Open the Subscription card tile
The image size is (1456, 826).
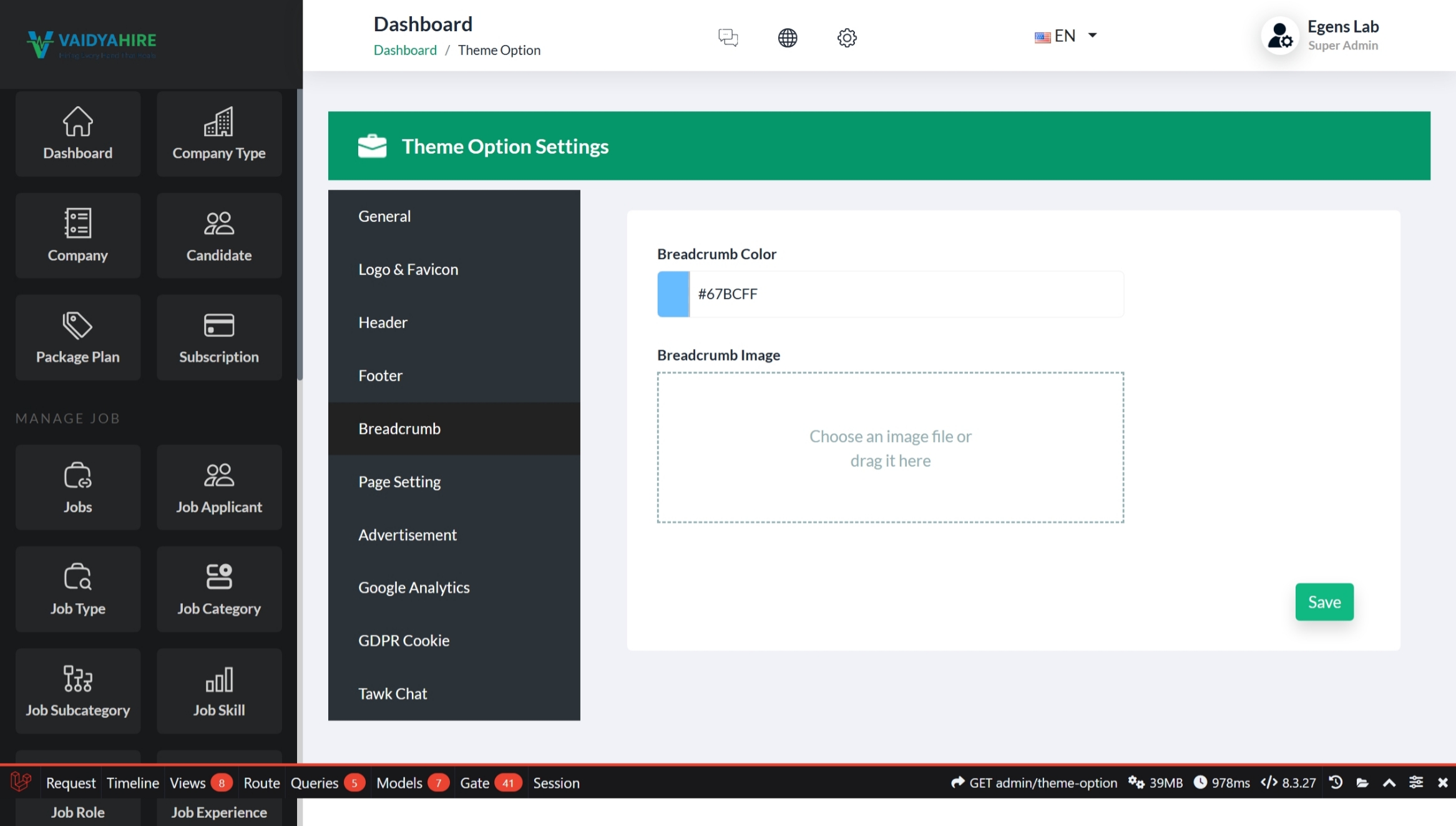pos(219,338)
